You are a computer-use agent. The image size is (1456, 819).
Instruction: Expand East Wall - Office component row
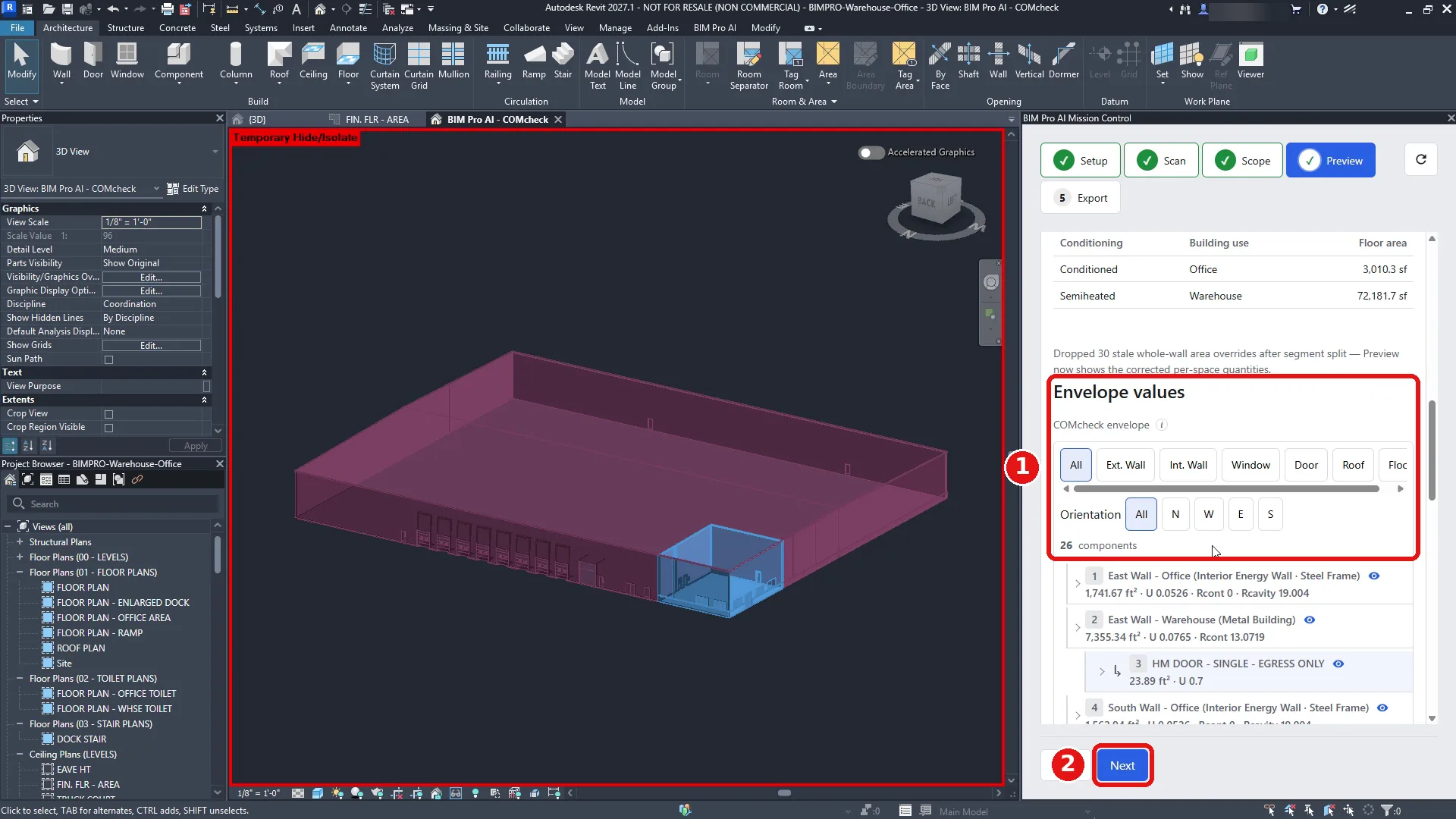[x=1077, y=584]
